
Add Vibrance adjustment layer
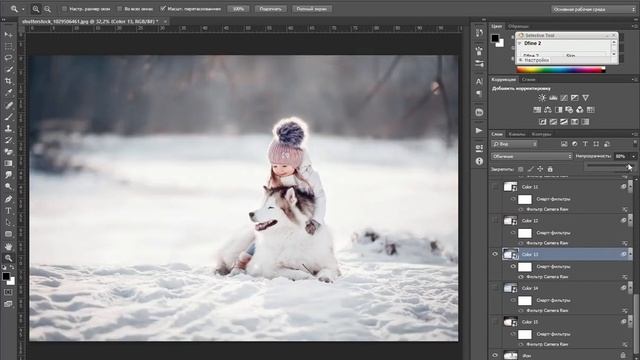click(x=585, y=98)
